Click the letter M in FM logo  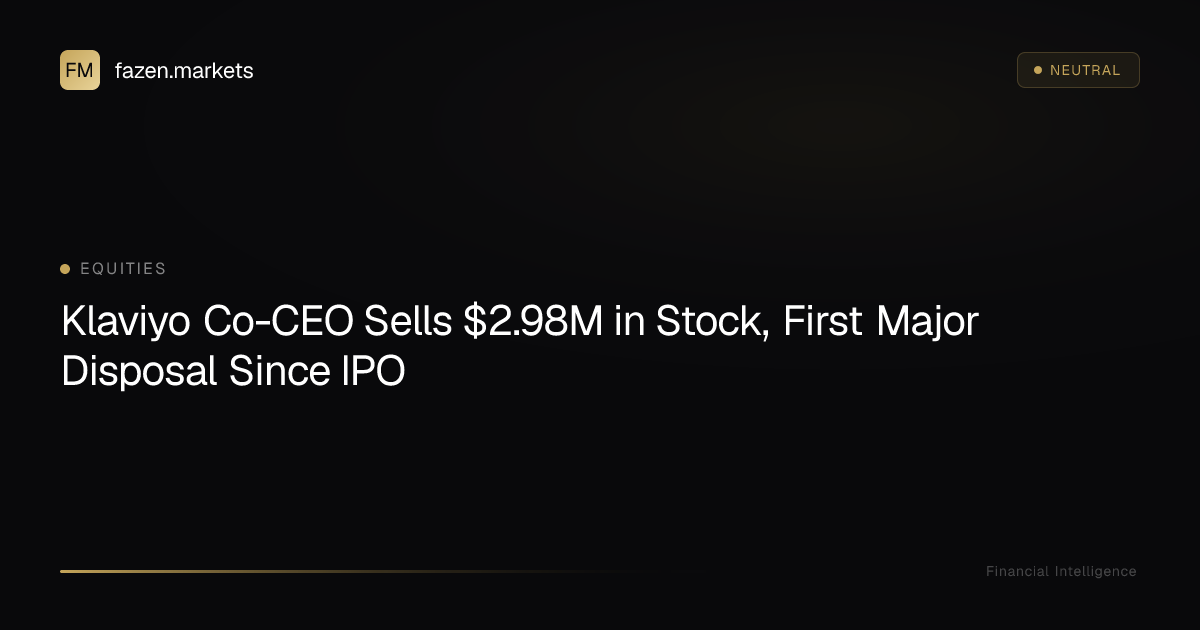[86, 70]
